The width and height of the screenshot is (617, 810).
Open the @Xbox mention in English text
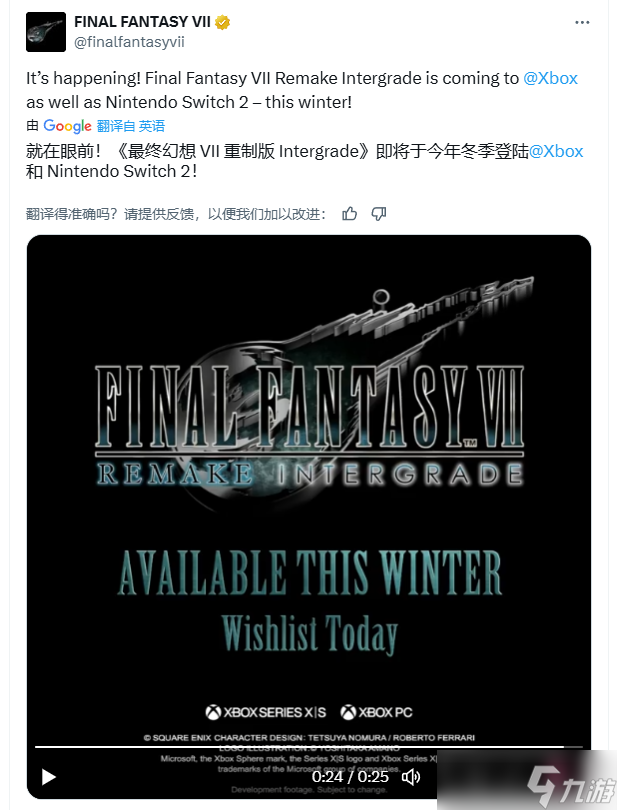(550, 79)
